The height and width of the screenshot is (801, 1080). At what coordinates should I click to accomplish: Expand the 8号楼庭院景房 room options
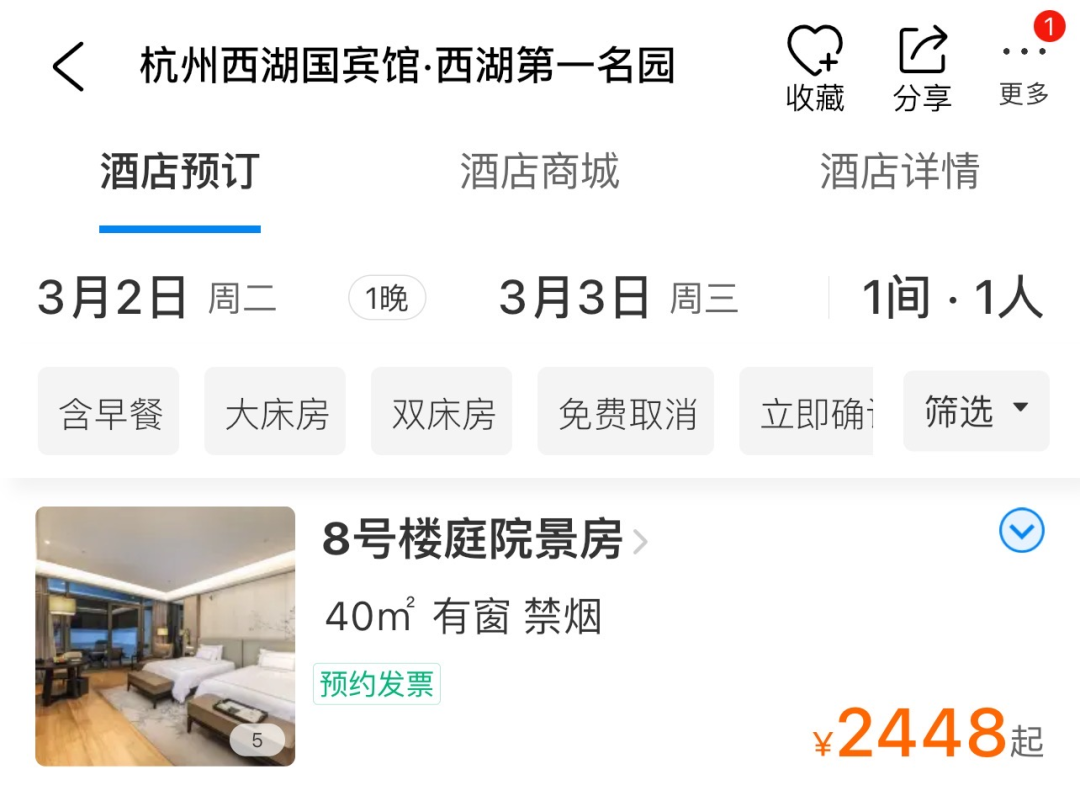click(x=1021, y=530)
